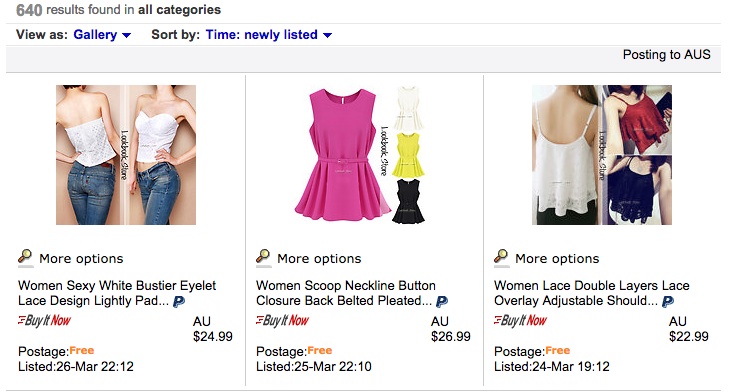The width and height of the screenshot is (729, 392).
Task: Click More options under lace camisole
Action: 557,259
